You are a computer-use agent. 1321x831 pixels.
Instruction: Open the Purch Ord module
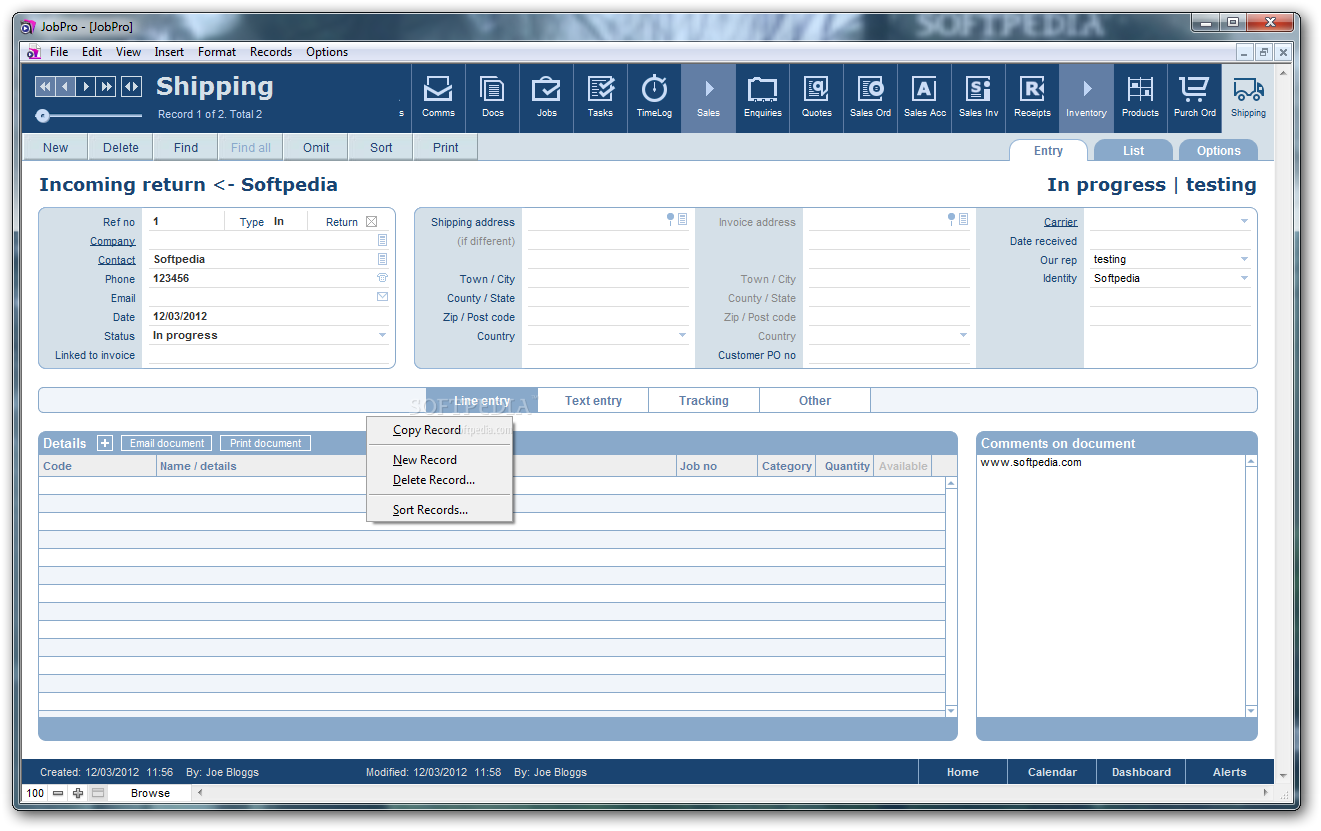click(x=1194, y=98)
